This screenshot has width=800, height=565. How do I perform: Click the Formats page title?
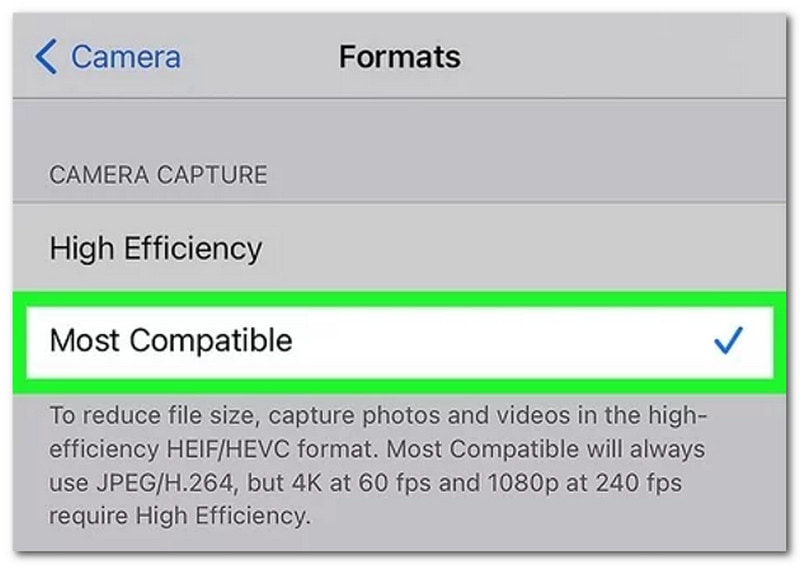(x=399, y=57)
